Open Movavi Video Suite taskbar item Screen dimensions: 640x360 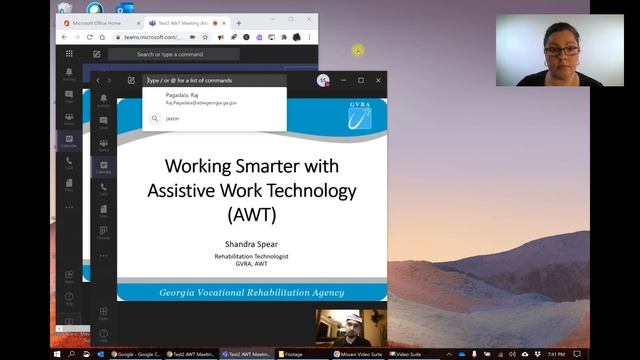(x=358, y=354)
